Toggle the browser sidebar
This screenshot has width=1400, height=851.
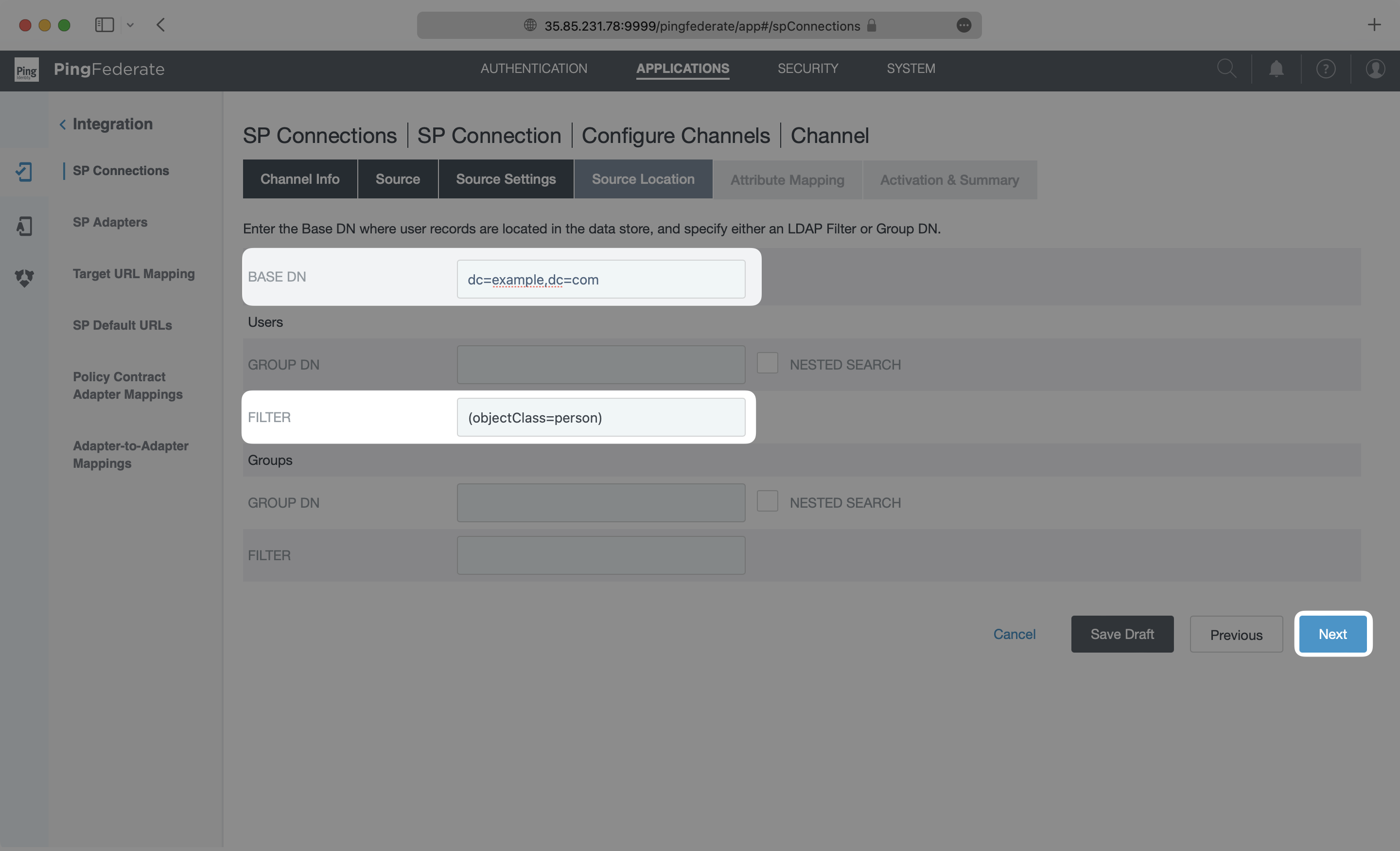[x=105, y=24]
